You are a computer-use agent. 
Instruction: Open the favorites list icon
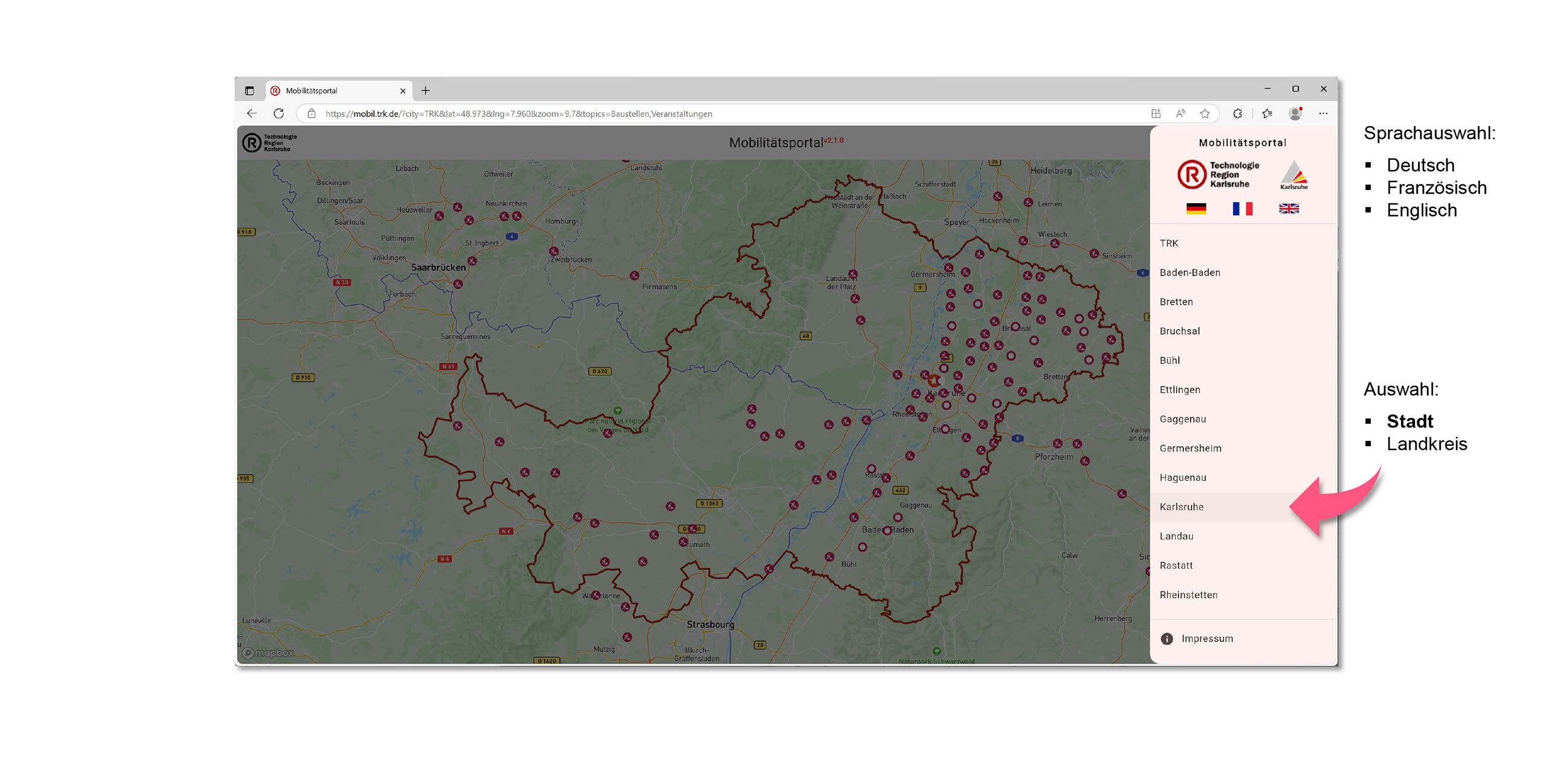coord(1267,113)
